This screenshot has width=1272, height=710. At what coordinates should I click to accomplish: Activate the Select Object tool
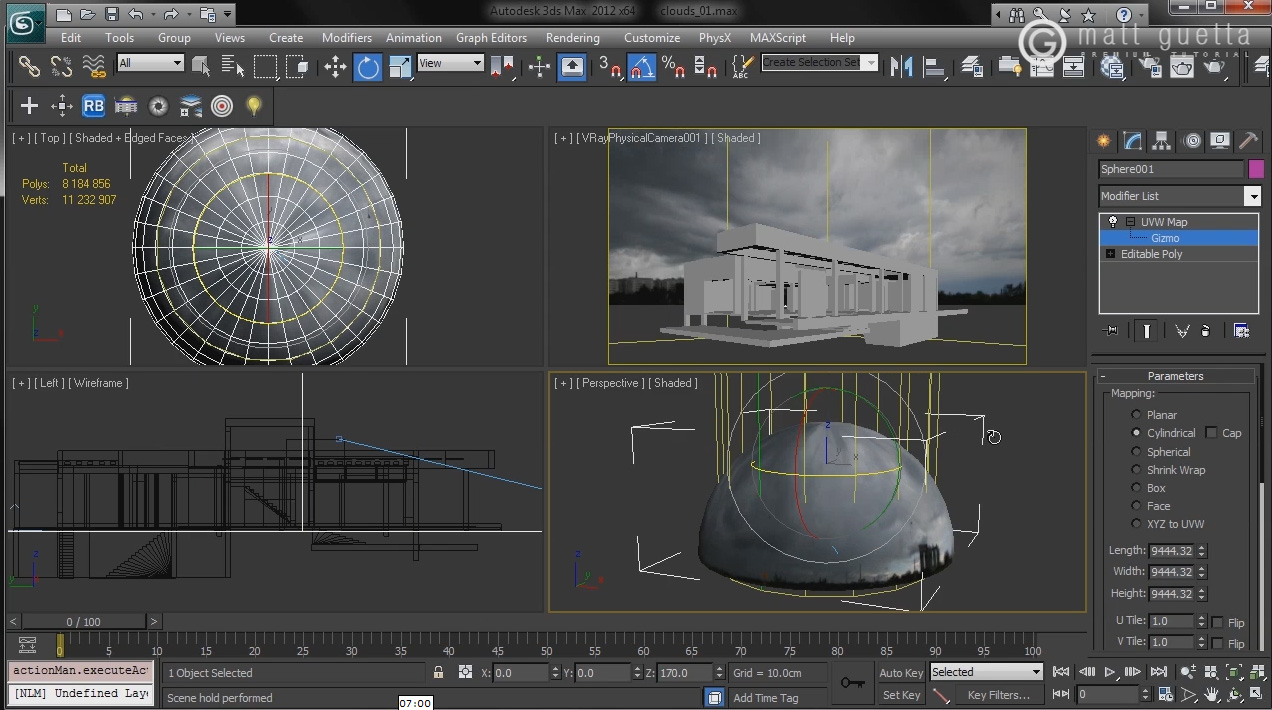(x=202, y=67)
